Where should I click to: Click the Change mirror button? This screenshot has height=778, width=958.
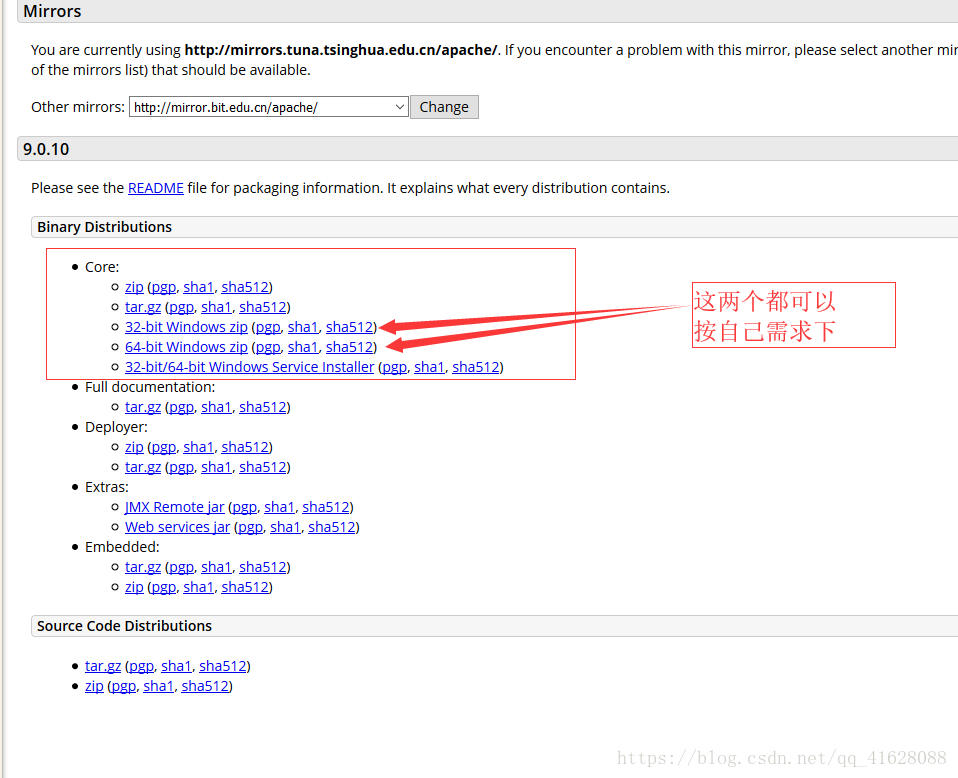pos(444,107)
